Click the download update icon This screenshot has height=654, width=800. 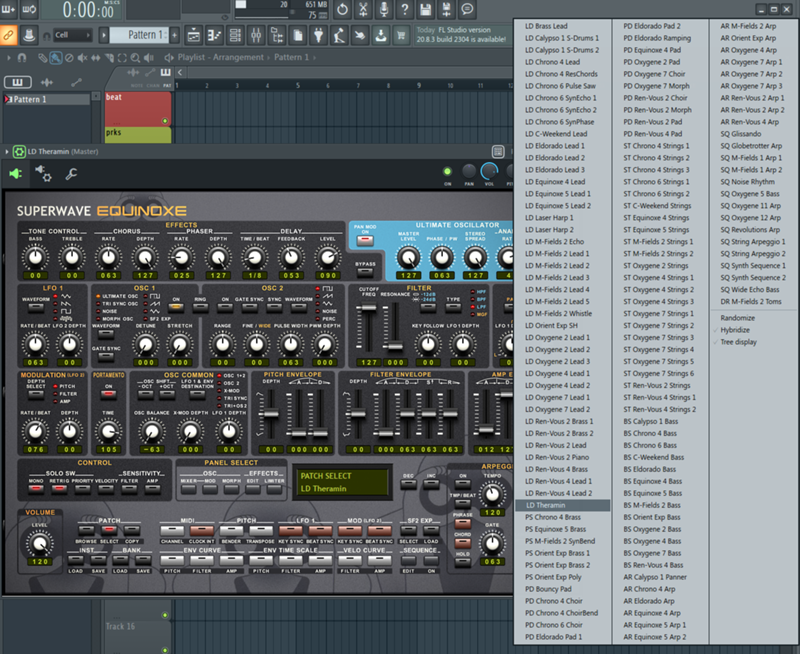[x=381, y=35]
